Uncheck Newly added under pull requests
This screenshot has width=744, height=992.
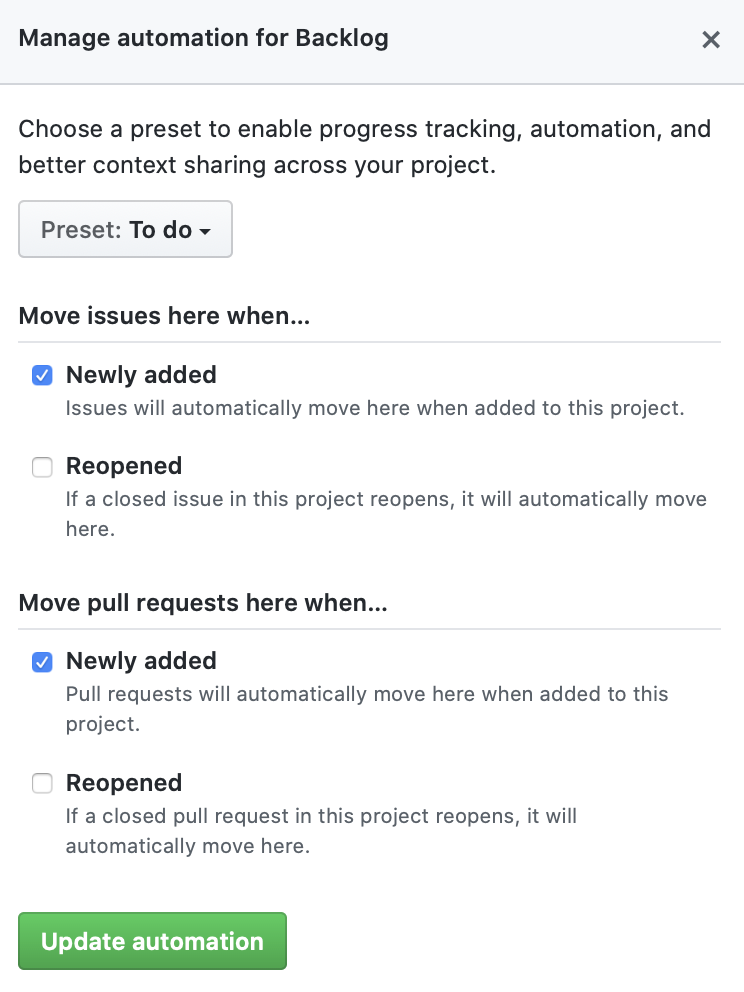[42, 661]
